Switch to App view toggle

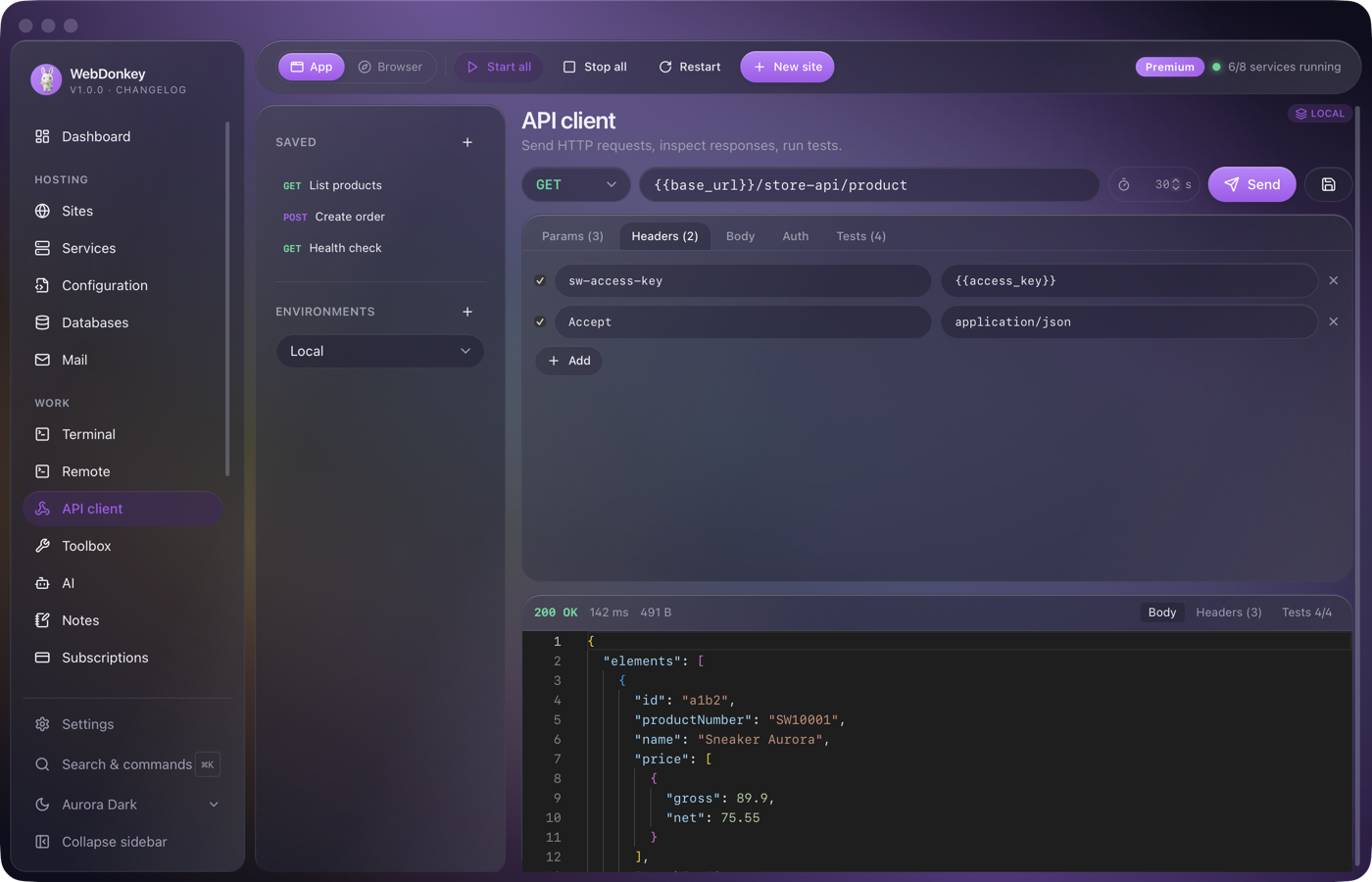(x=312, y=67)
